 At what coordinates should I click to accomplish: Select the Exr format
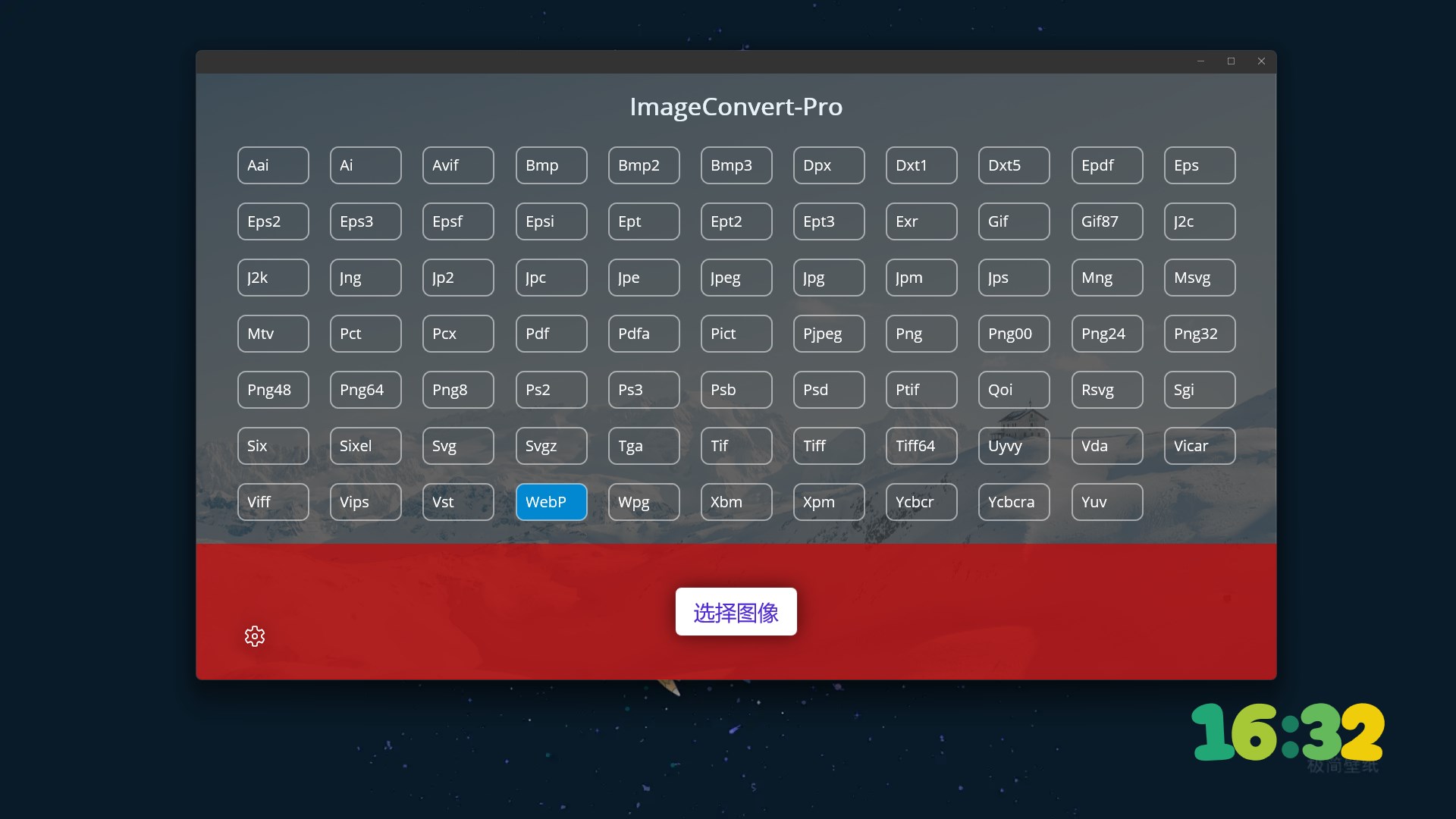(921, 221)
